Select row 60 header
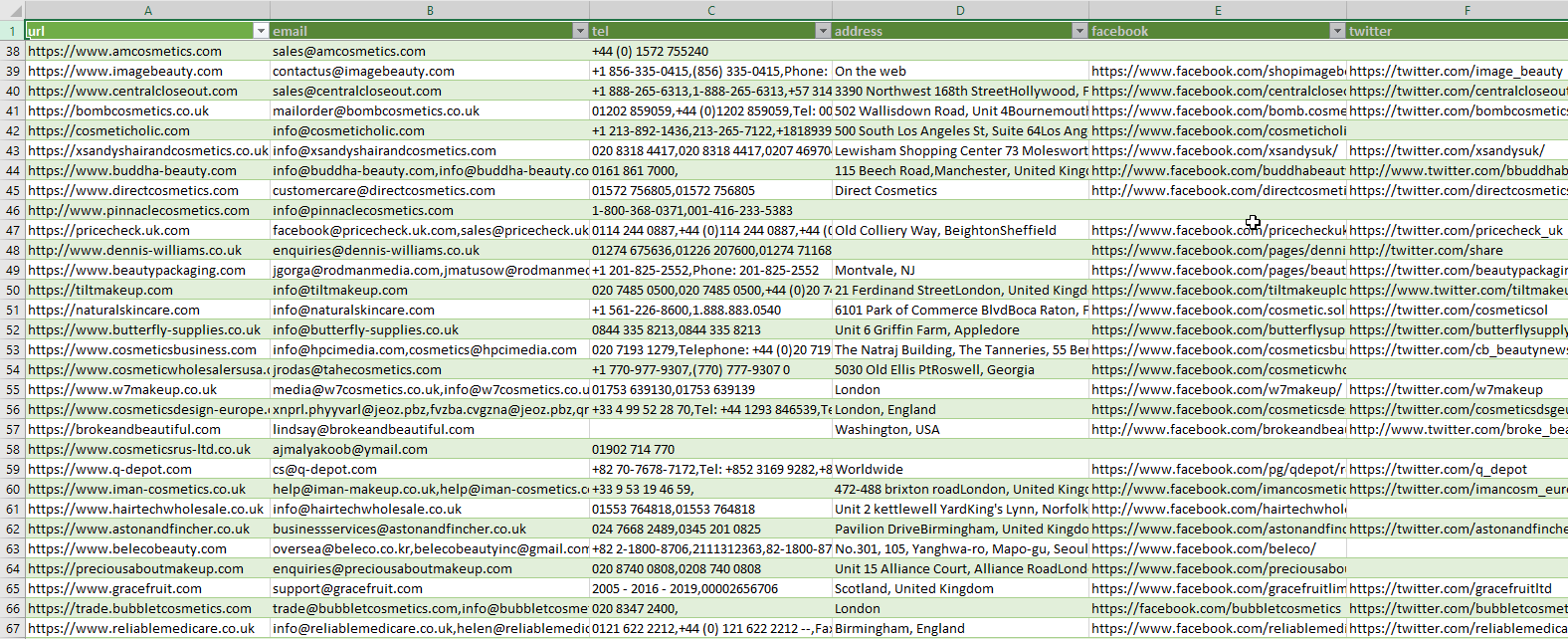 click(13, 489)
